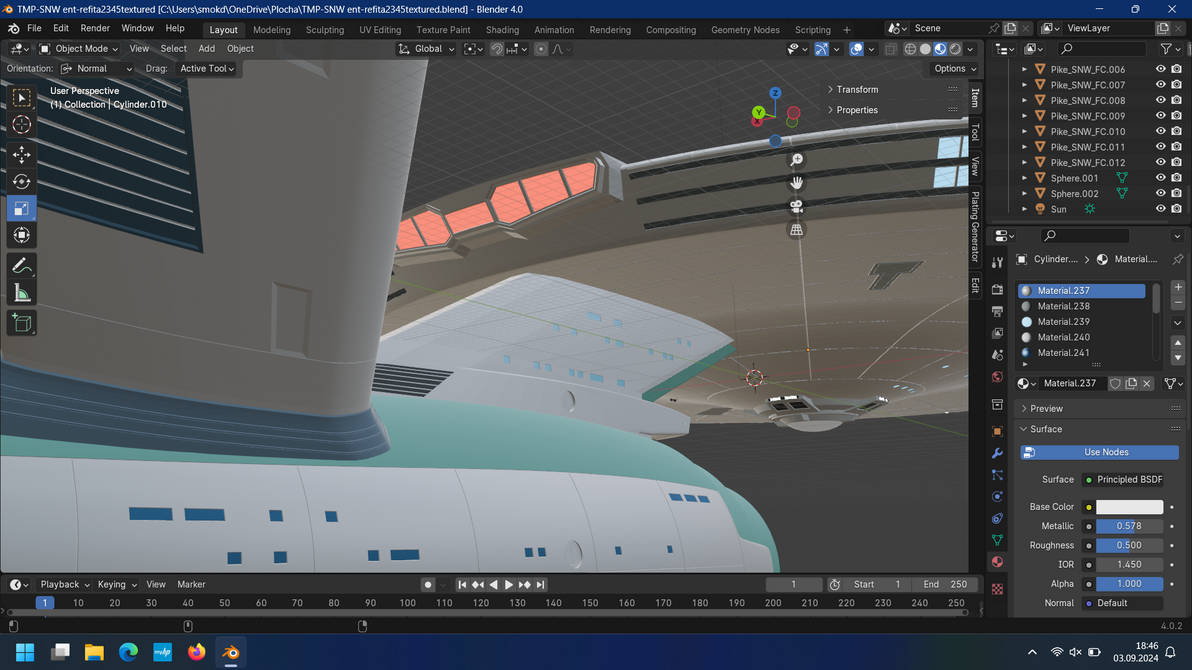Click the Blender icon in the taskbar
Viewport: 1192px width, 670px height.
pyautogui.click(x=230, y=652)
